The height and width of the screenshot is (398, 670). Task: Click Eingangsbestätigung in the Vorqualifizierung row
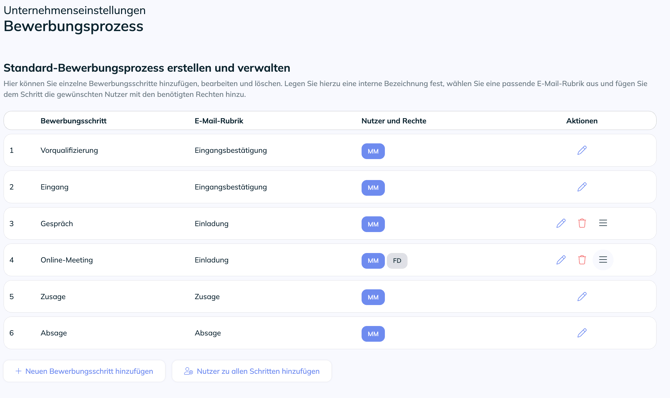231,150
